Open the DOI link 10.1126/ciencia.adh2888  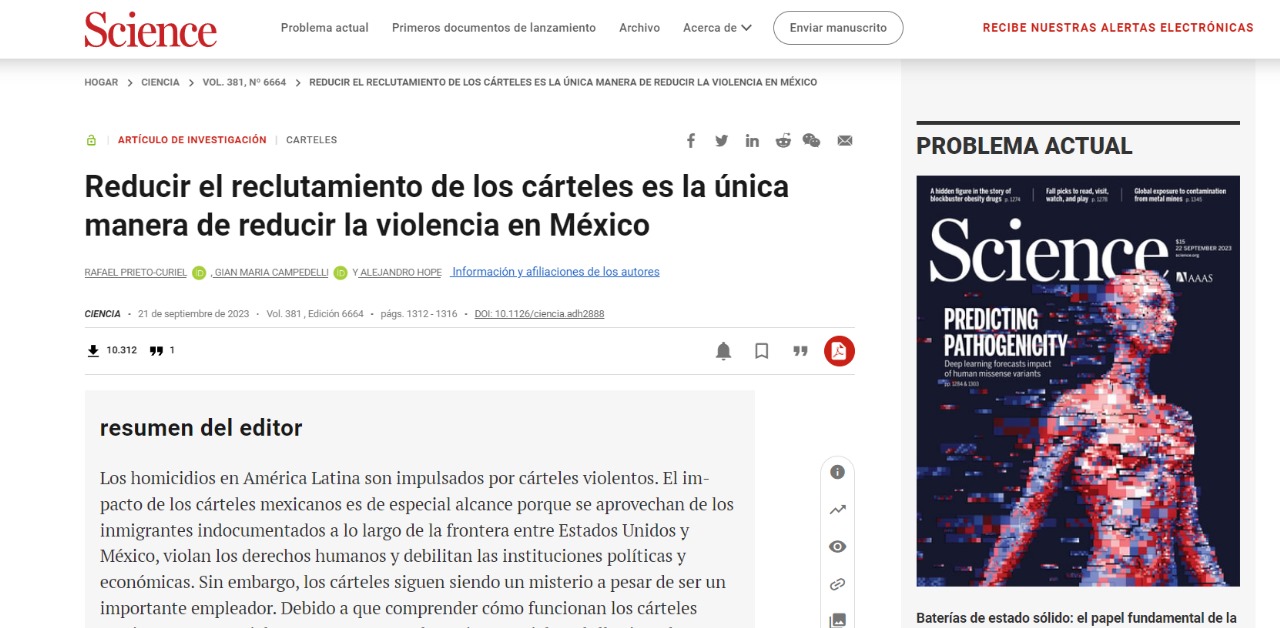539,314
